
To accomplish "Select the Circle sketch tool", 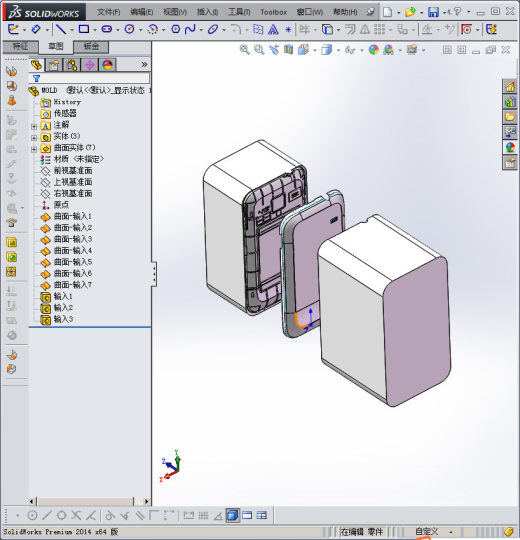I will tap(129, 29).
